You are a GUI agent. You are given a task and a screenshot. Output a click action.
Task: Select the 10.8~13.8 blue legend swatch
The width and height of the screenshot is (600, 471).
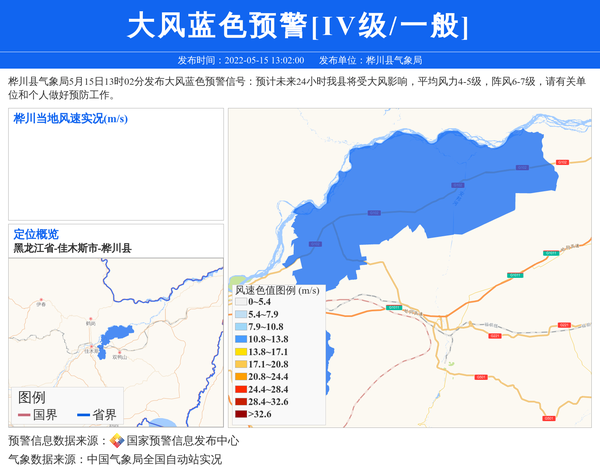(241, 339)
